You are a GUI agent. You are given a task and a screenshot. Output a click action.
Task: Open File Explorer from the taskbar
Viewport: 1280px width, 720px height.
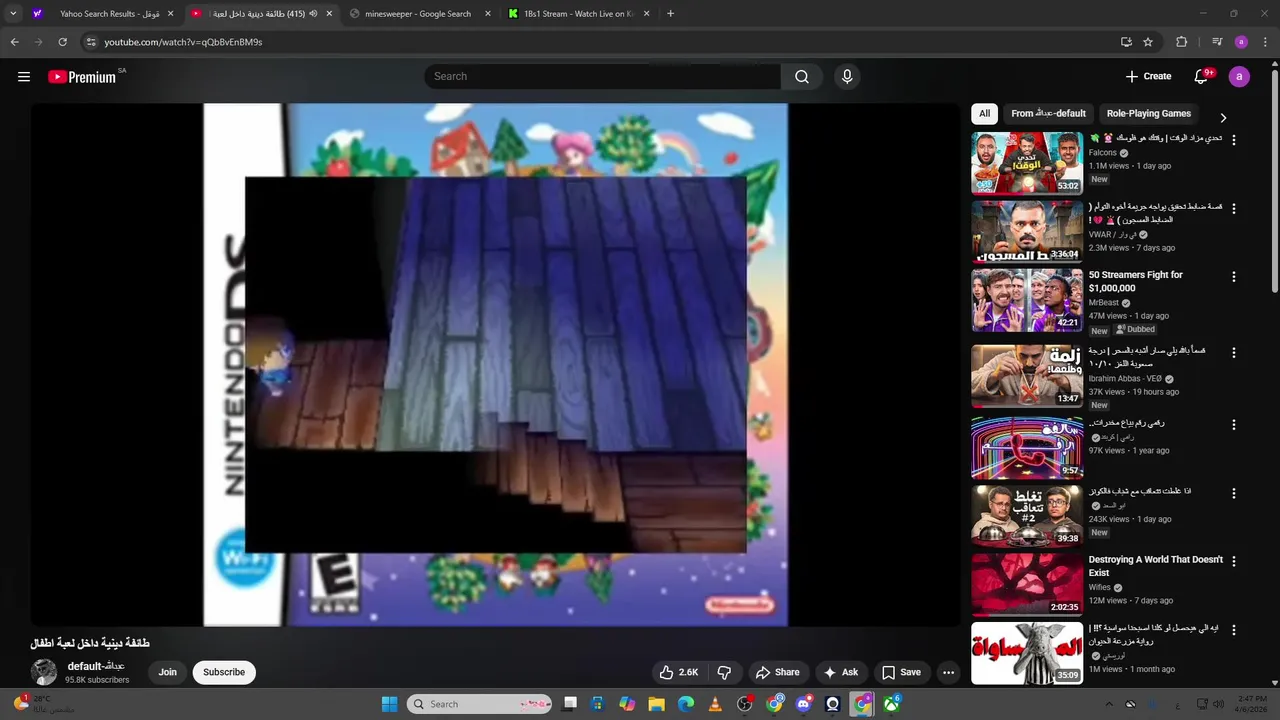tap(656, 704)
